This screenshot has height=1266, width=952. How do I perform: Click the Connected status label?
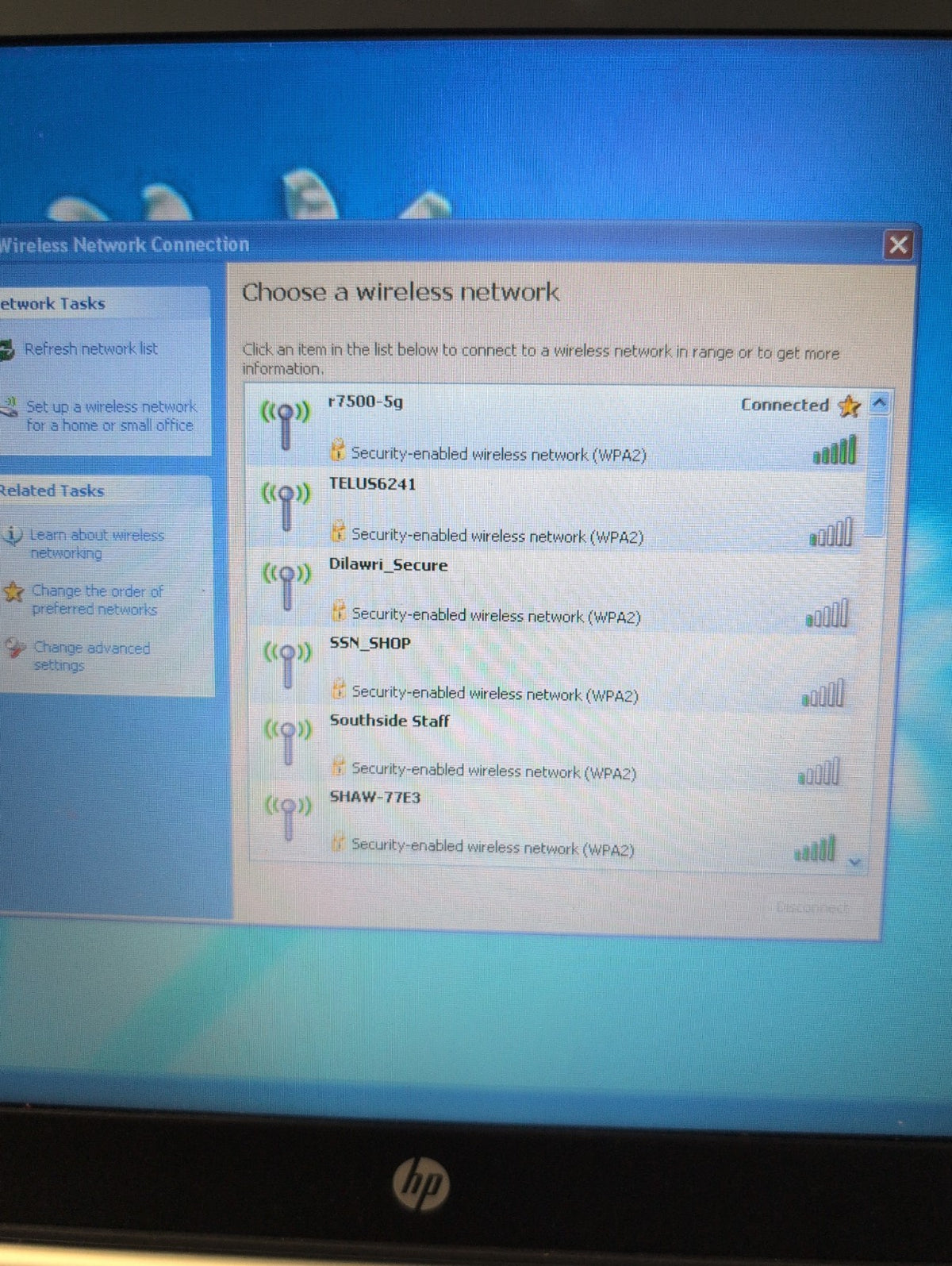[x=785, y=405]
